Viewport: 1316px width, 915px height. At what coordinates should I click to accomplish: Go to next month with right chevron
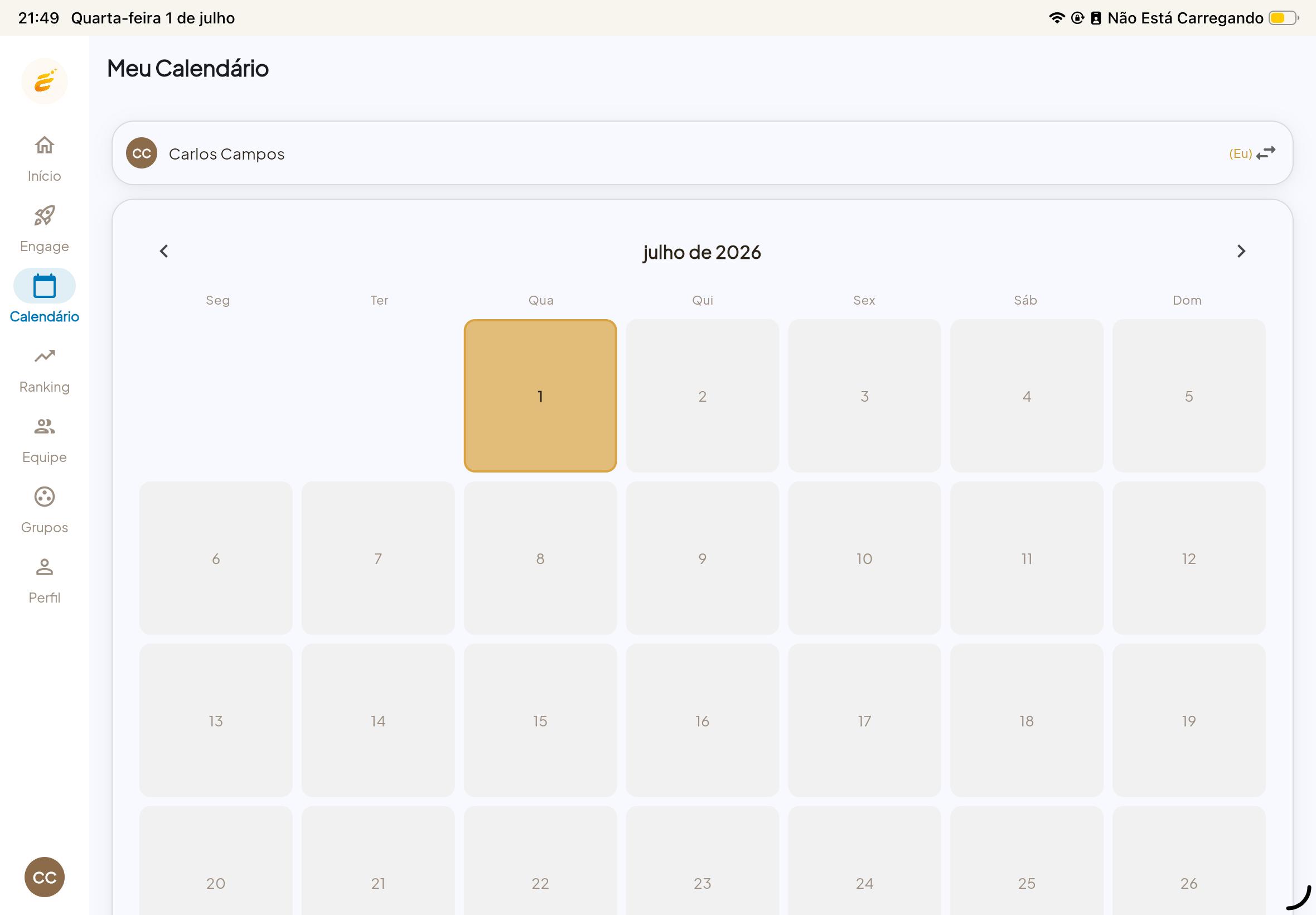pos(1241,251)
